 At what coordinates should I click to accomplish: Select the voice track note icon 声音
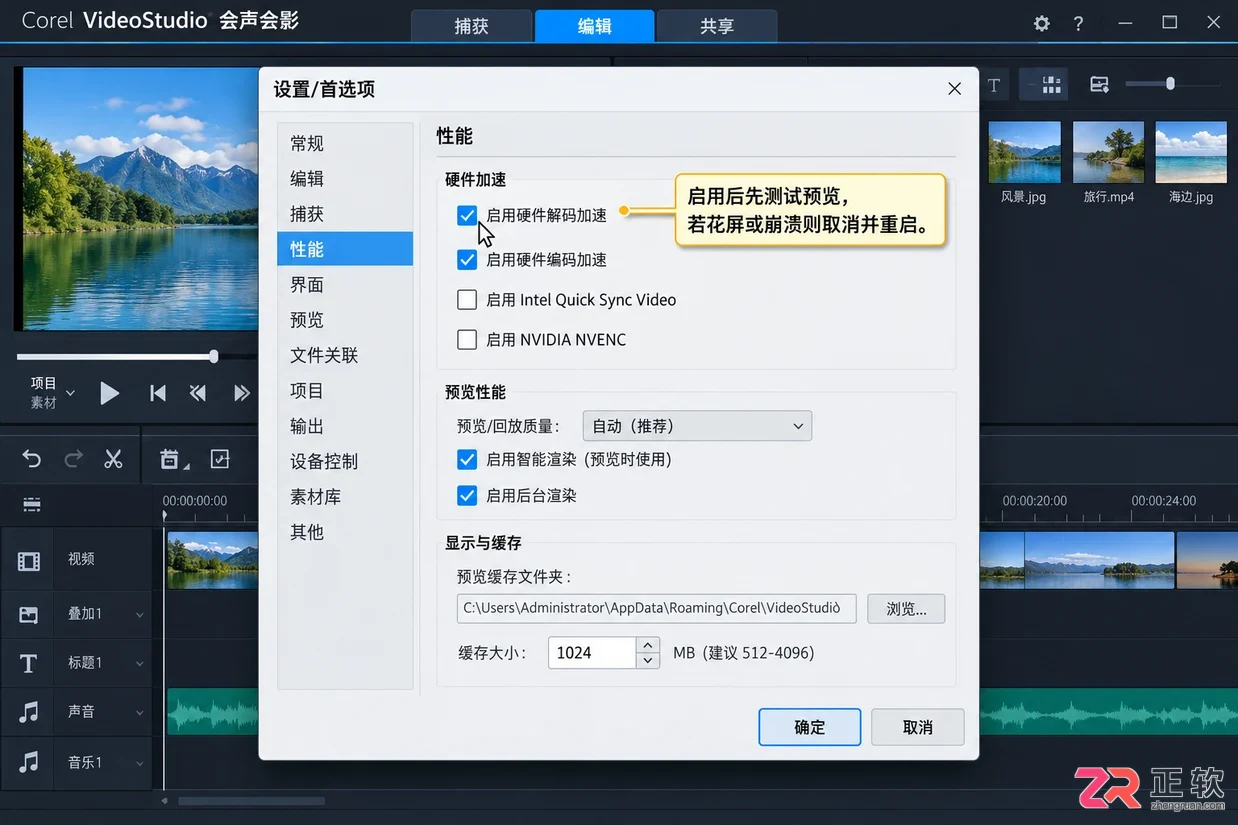[x=29, y=712]
